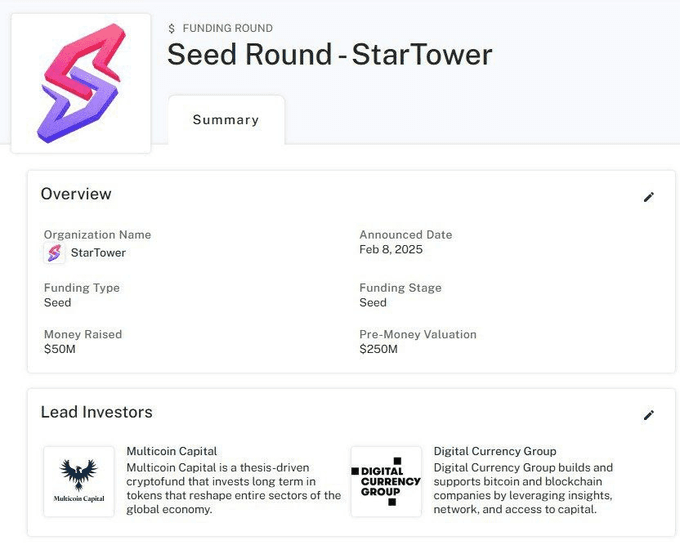This screenshot has height=545, width=680.
Task: Click the Lead Investors section title
Action: click(x=97, y=412)
